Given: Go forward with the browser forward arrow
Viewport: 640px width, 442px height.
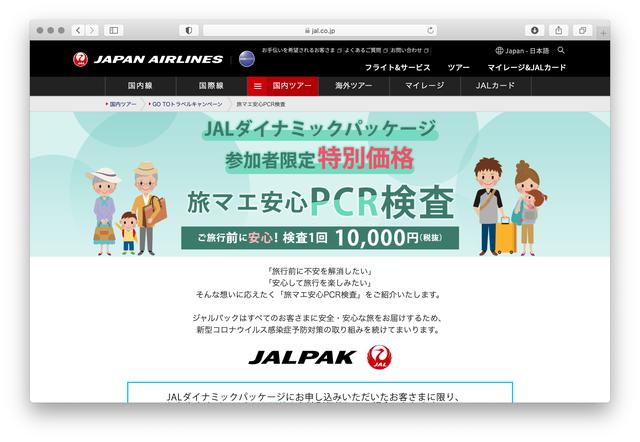Looking at the screenshot, I should coord(92,30).
